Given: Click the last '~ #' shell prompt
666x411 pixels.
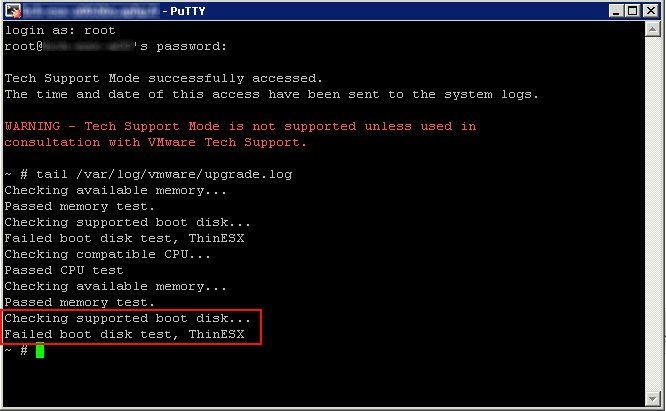Looking at the screenshot, I should click(x=16, y=350).
